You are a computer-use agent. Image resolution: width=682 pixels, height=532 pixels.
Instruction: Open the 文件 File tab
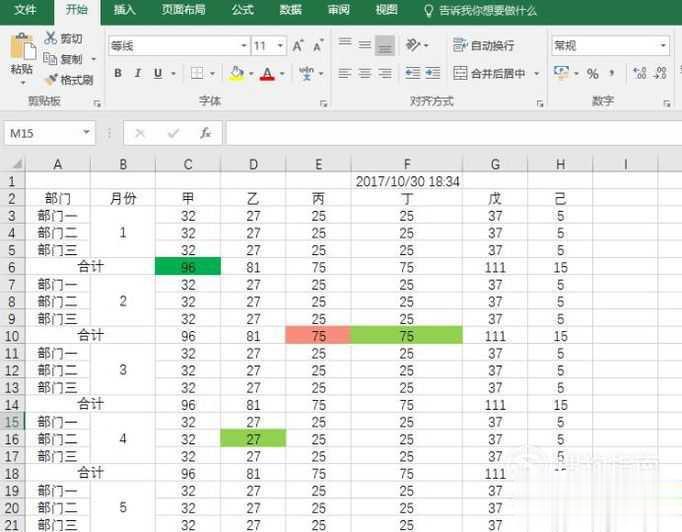click(25, 10)
